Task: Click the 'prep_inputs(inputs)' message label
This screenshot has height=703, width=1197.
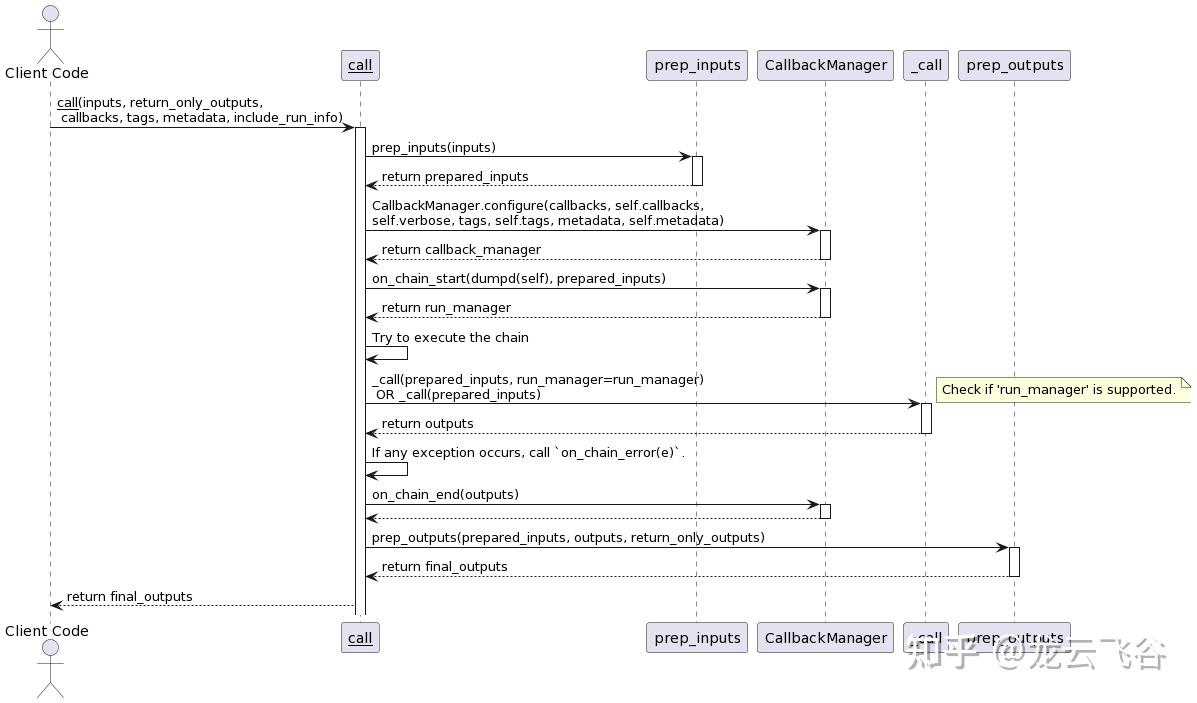Action: (x=434, y=148)
